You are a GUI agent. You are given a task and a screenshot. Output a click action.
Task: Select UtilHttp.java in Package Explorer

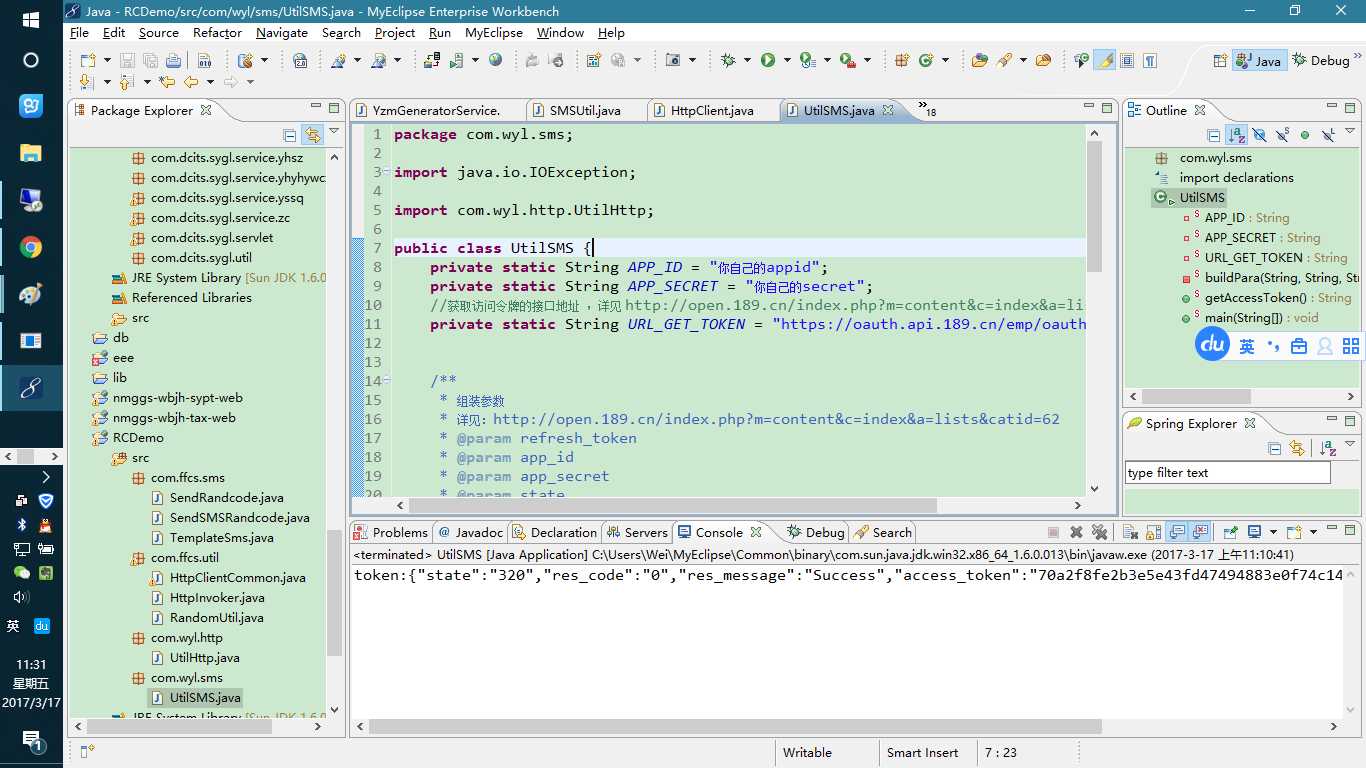coord(204,658)
